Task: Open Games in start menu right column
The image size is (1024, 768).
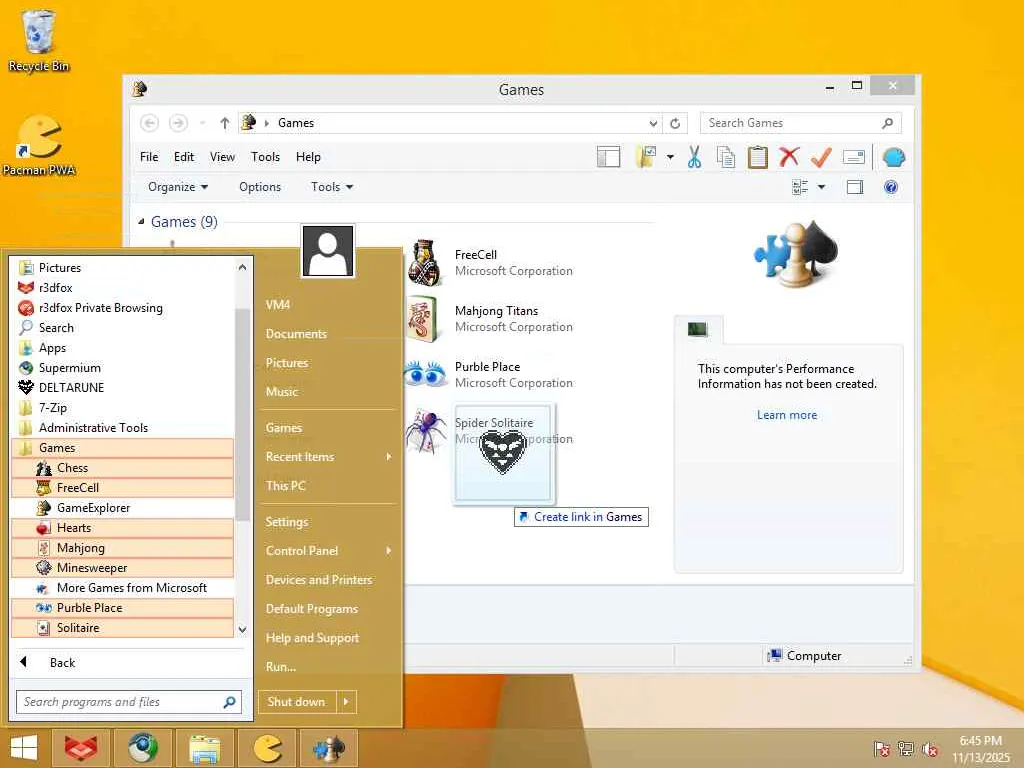Action: tap(283, 428)
